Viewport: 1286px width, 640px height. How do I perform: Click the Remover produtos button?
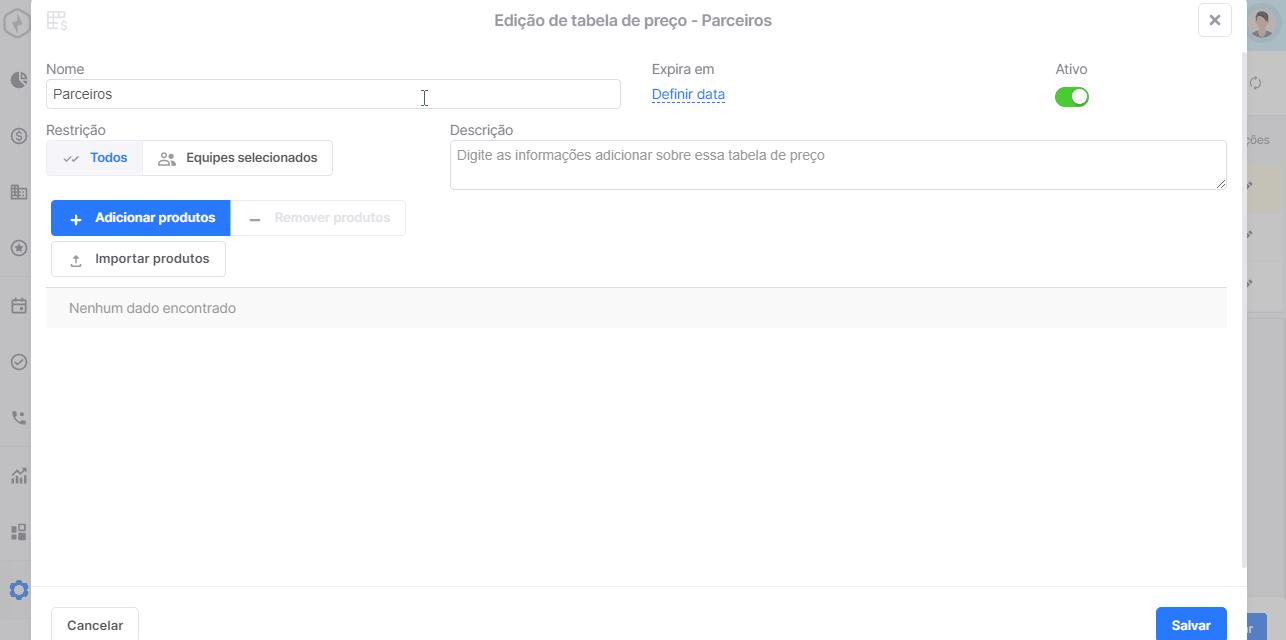click(318, 218)
